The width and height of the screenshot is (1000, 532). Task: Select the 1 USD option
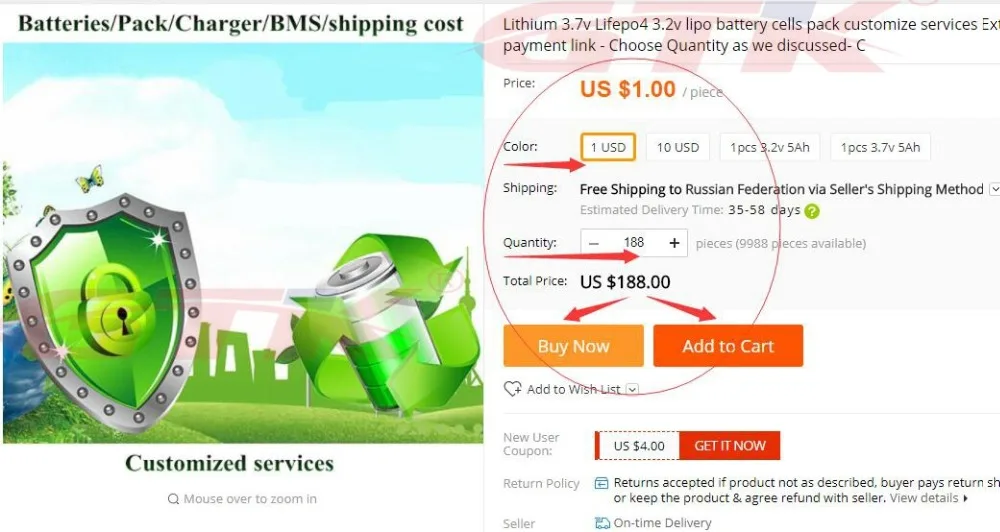coord(608,147)
